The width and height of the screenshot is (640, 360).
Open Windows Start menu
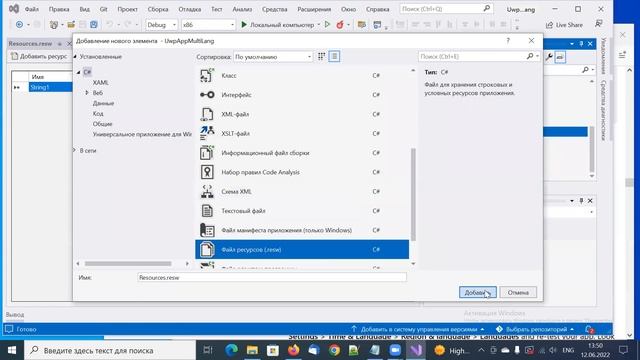coord(12,350)
